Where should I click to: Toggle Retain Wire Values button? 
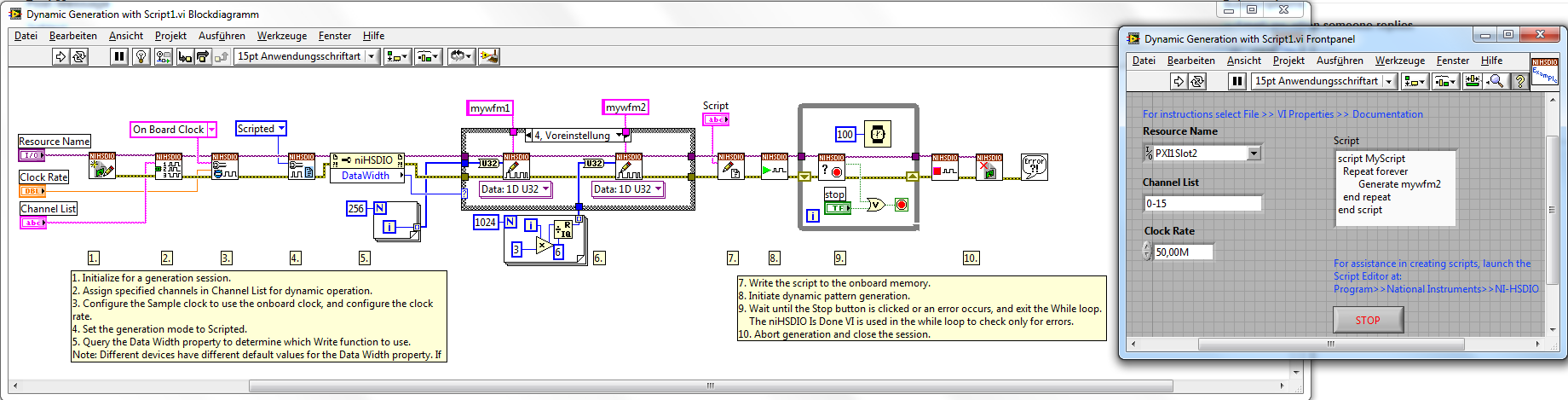(163, 56)
